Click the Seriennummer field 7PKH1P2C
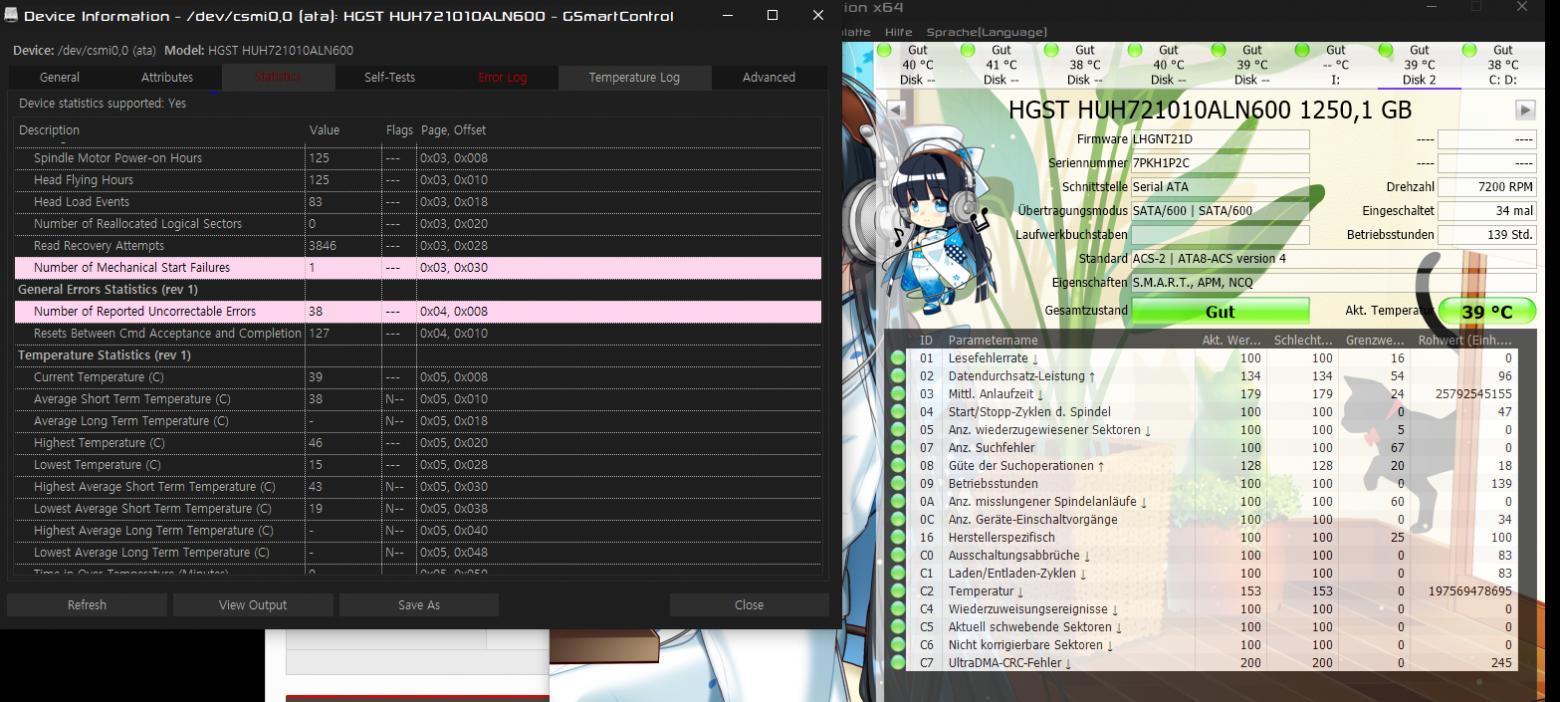The height and width of the screenshot is (702, 1560). (x=1219, y=163)
